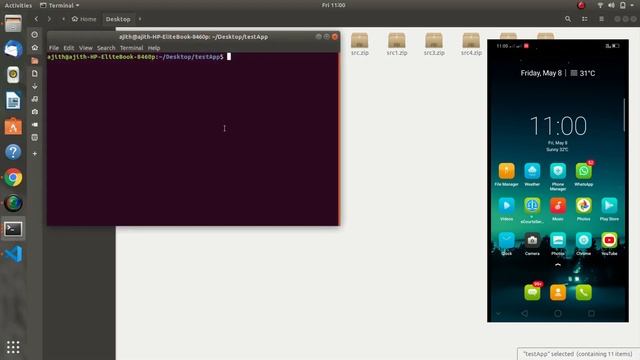Toggle Files grid/list view button
The width and height of the screenshot is (640, 360).
point(584,19)
